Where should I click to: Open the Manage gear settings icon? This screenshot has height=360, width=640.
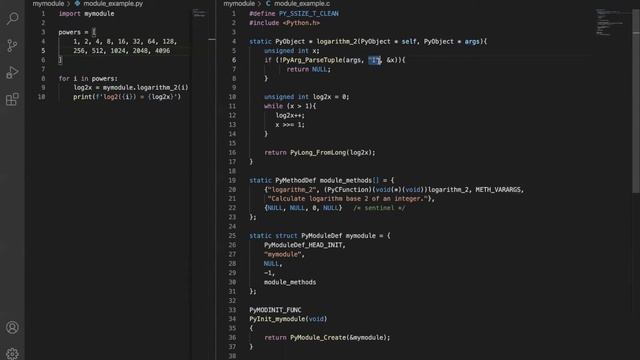coord(12,353)
